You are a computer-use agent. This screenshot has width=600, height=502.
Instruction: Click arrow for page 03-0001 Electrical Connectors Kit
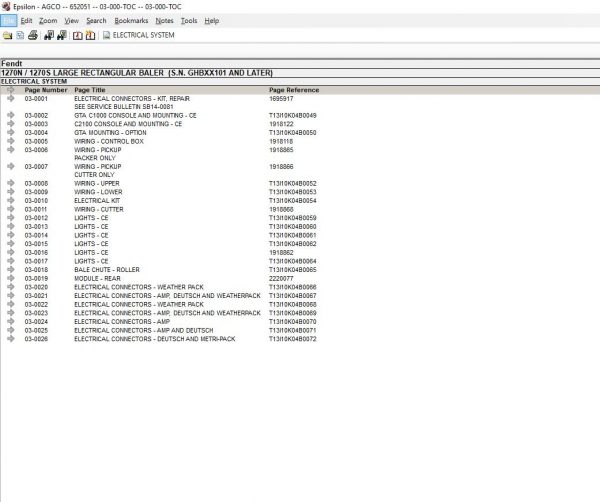(11, 98)
